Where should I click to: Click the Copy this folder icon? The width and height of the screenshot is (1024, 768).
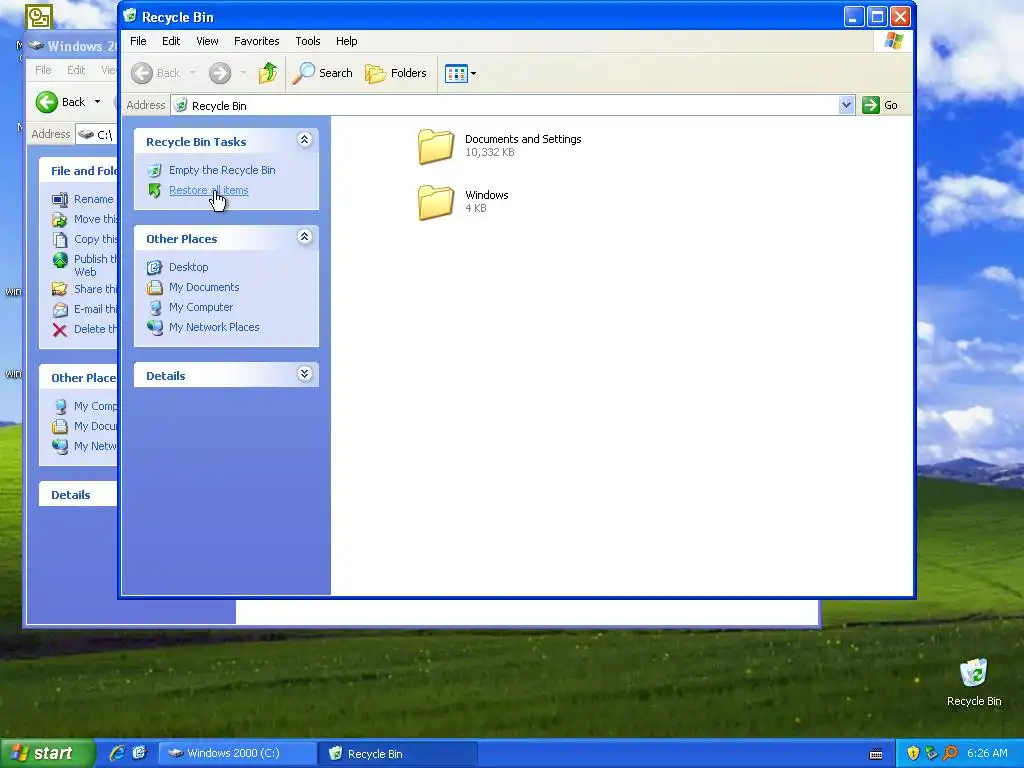point(59,240)
